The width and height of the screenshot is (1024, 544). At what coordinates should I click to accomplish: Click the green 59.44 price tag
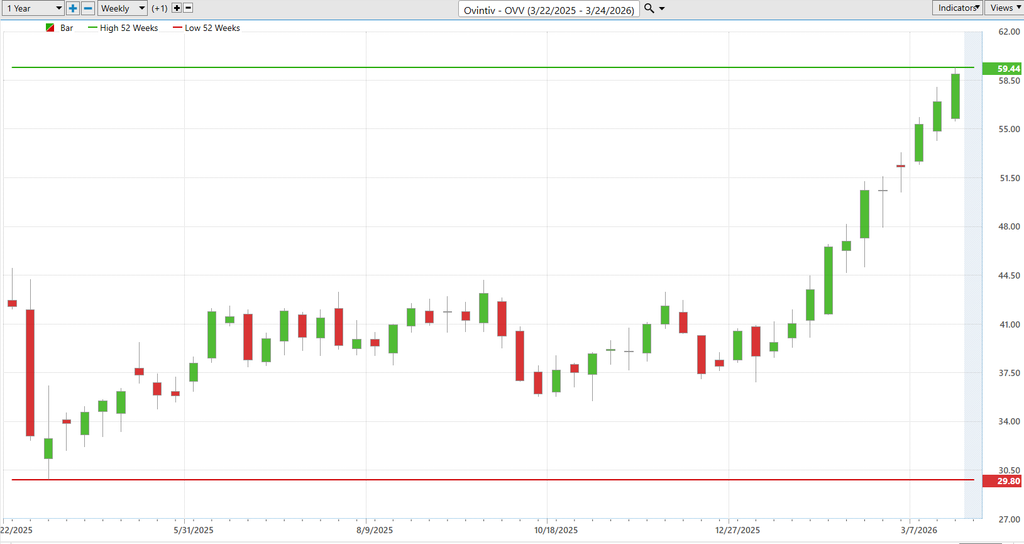click(x=1001, y=68)
